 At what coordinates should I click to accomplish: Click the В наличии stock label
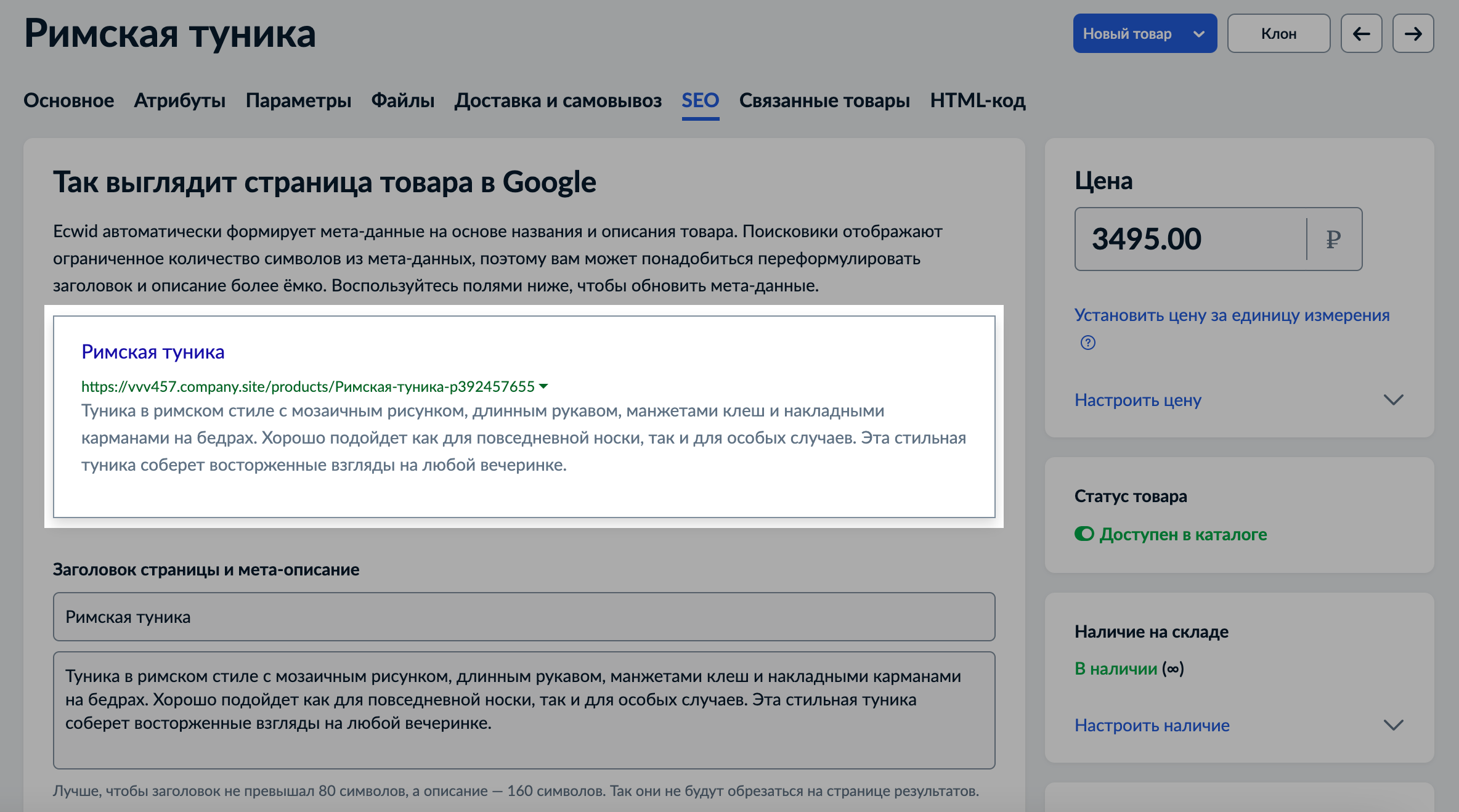(x=1116, y=668)
